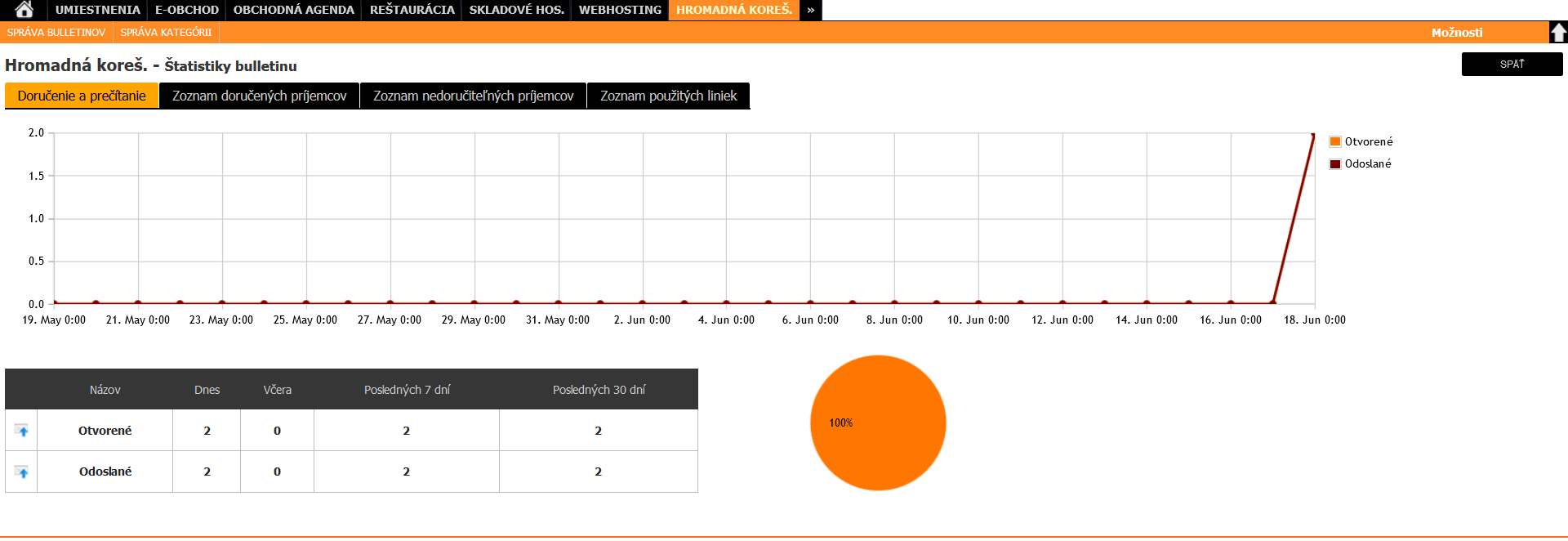Click the orange 100% pie chart

click(878, 423)
